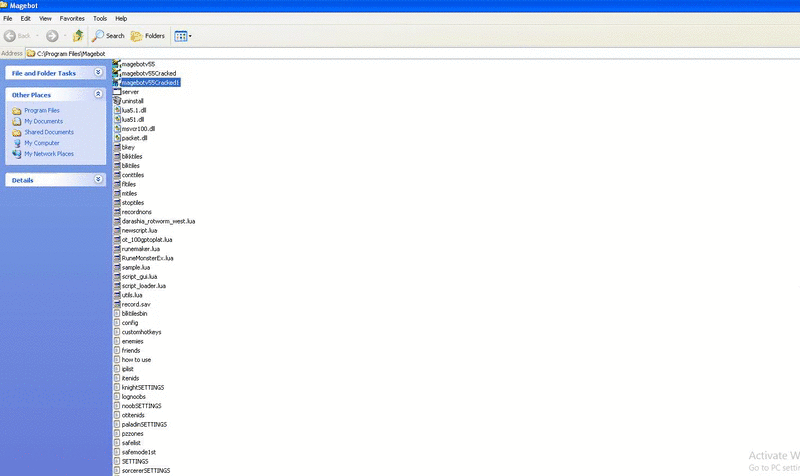Open the Favorites menu
The image size is (800, 476).
(x=72, y=18)
